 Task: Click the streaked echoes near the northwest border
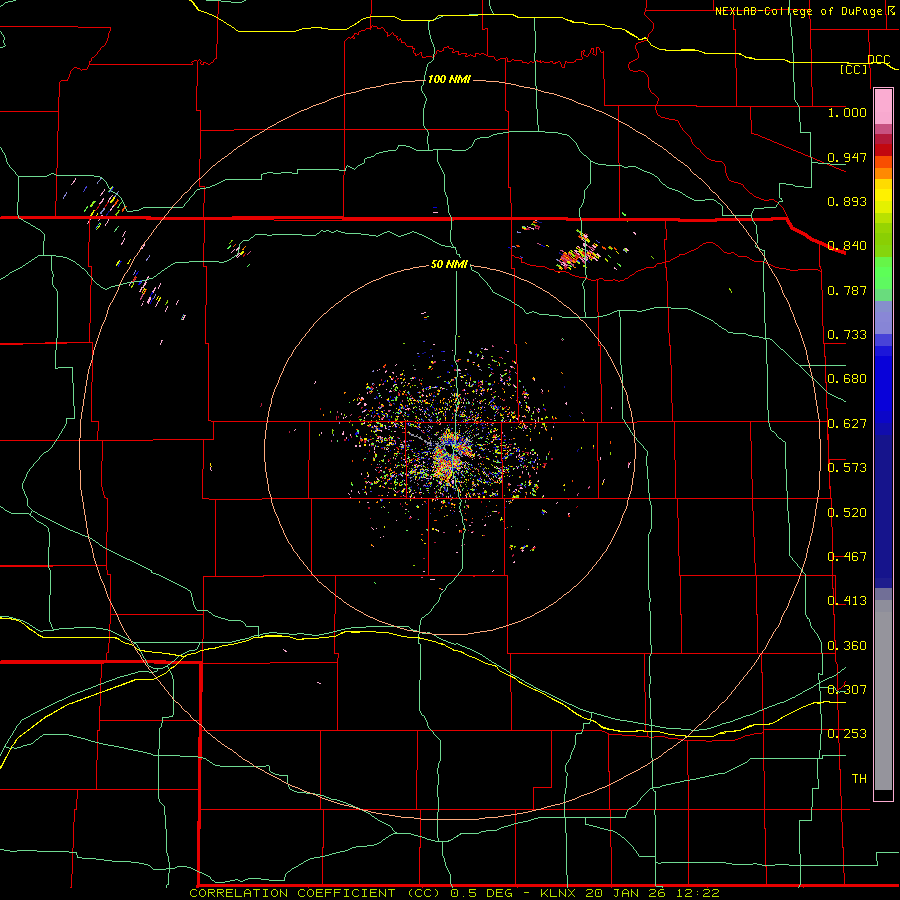106,205
